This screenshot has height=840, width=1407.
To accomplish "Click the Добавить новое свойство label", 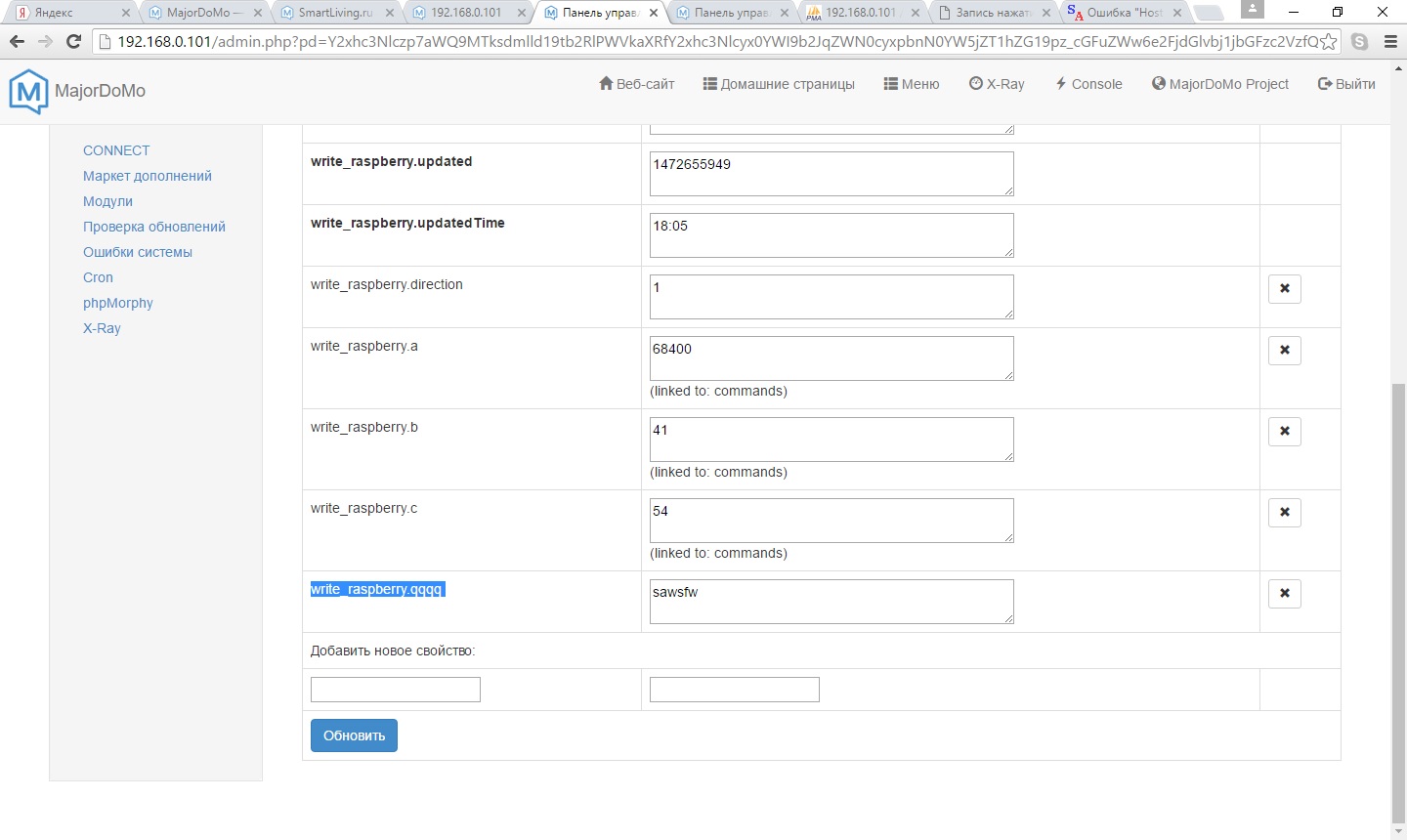I will [x=393, y=651].
